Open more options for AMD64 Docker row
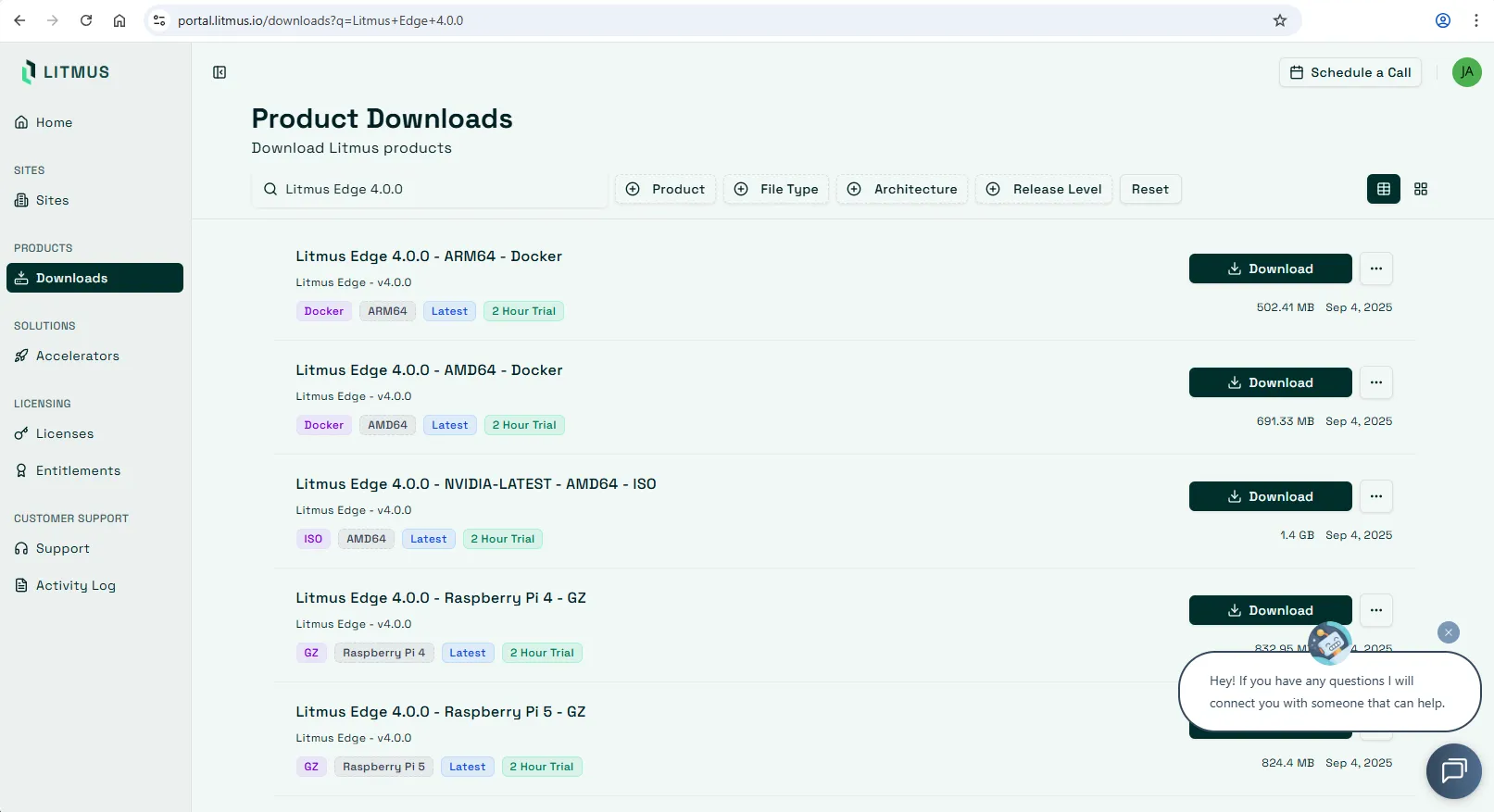 click(x=1376, y=382)
